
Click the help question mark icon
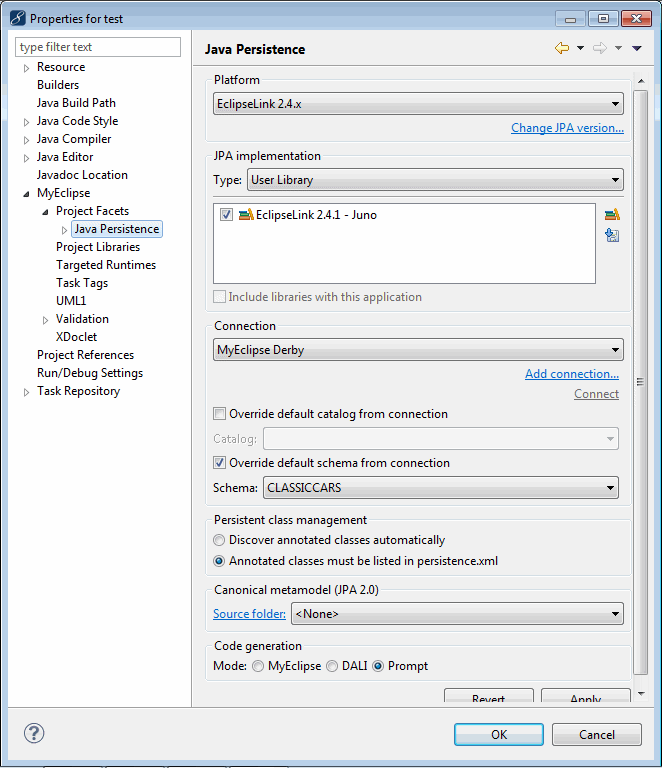tap(34, 733)
